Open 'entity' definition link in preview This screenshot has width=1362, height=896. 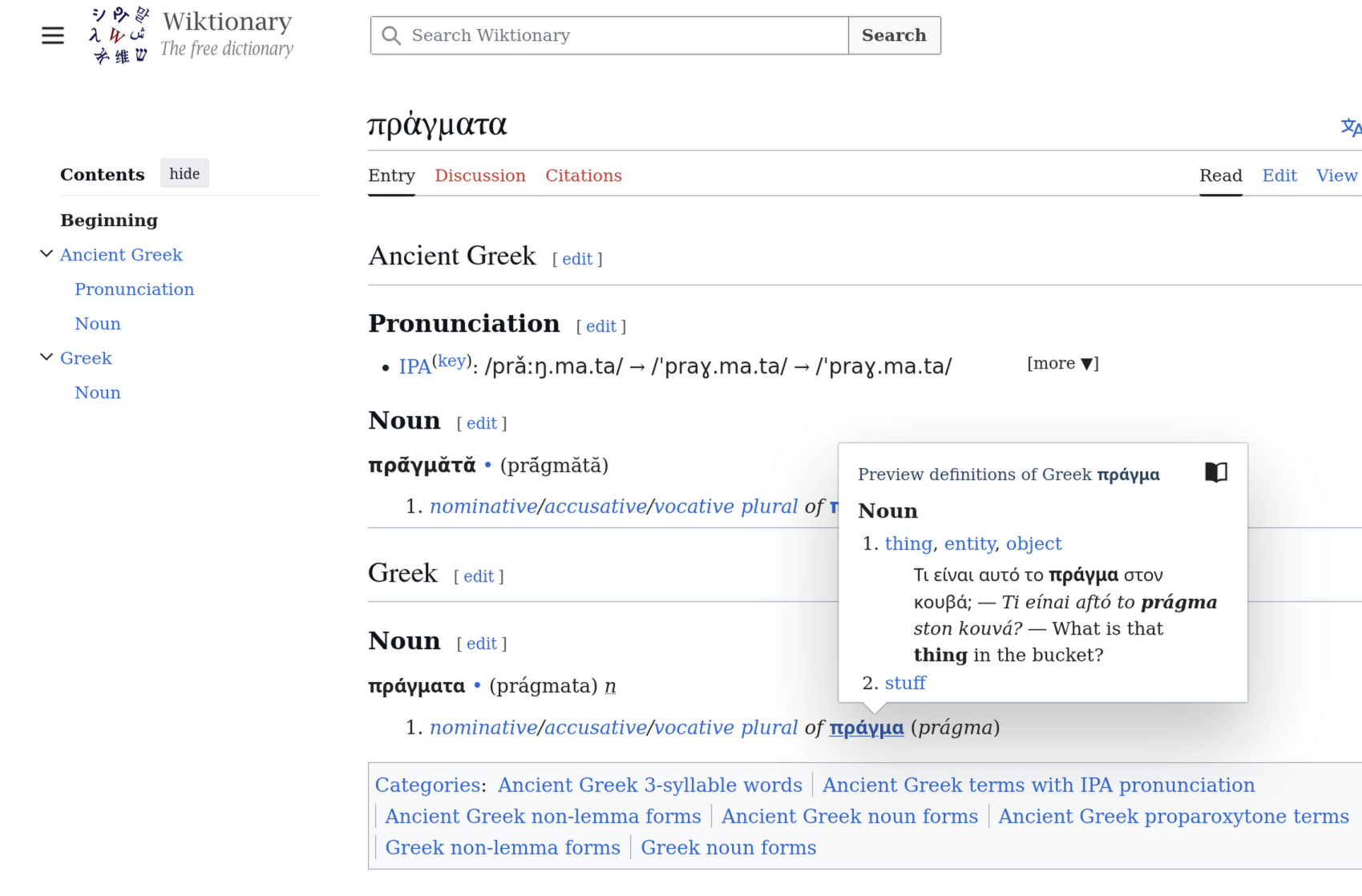pyautogui.click(x=970, y=544)
